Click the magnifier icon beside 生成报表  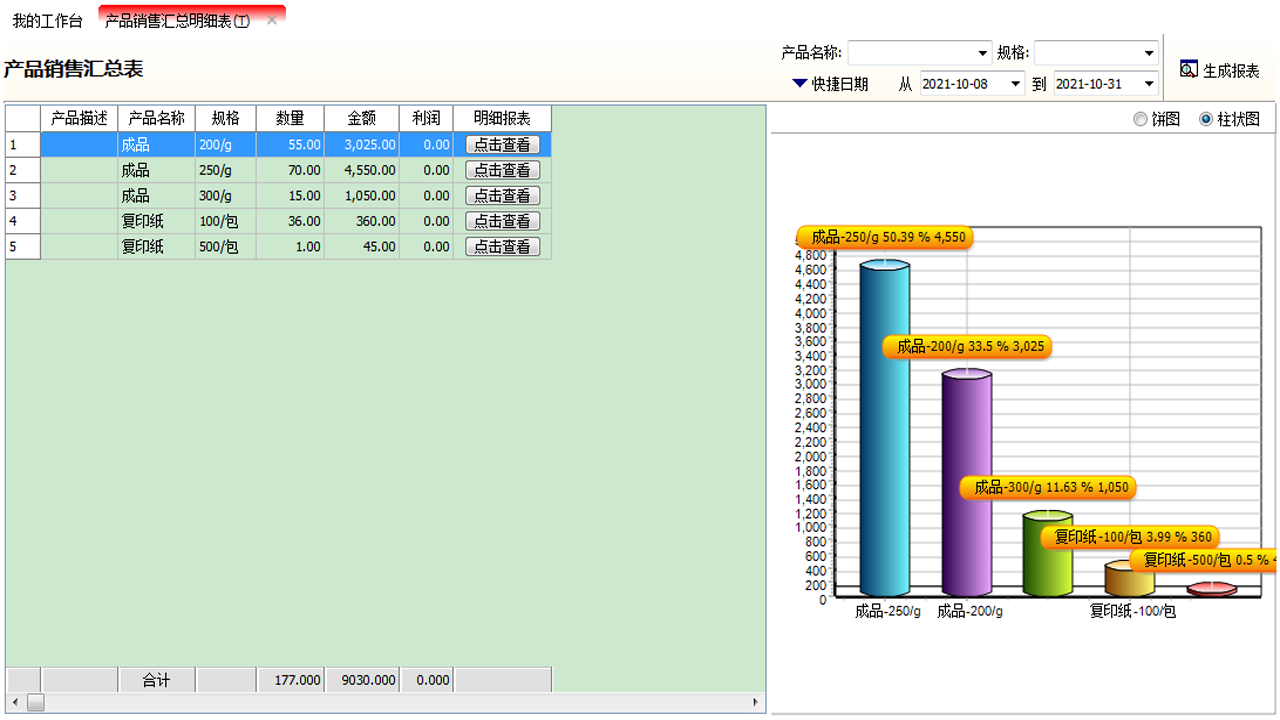pos(1189,68)
